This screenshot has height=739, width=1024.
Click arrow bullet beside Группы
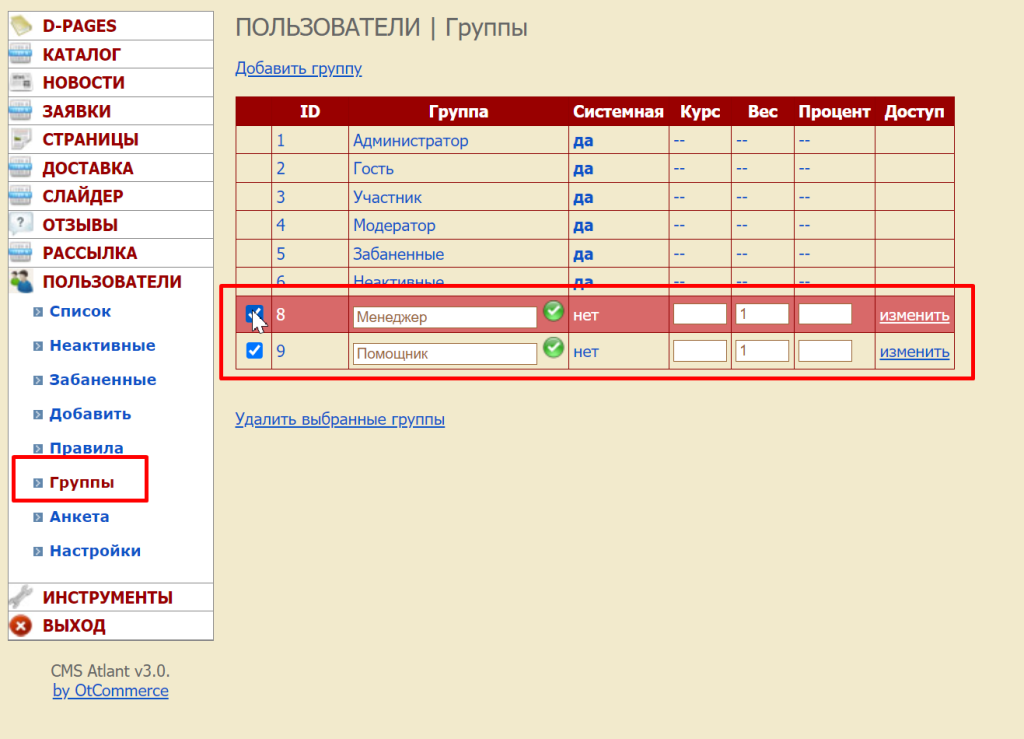tap(38, 483)
